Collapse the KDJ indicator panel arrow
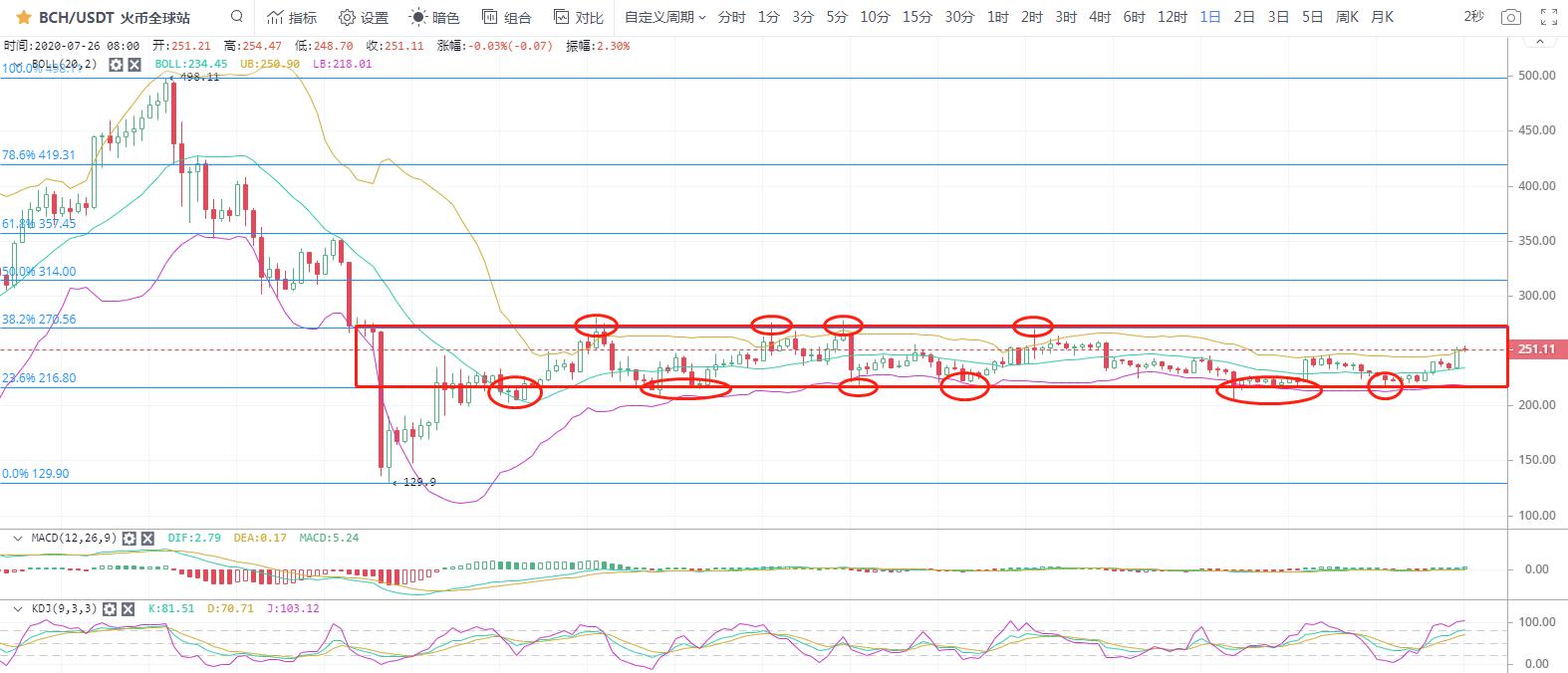This screenshot has height=673, width=1568. tap(17, 608)
